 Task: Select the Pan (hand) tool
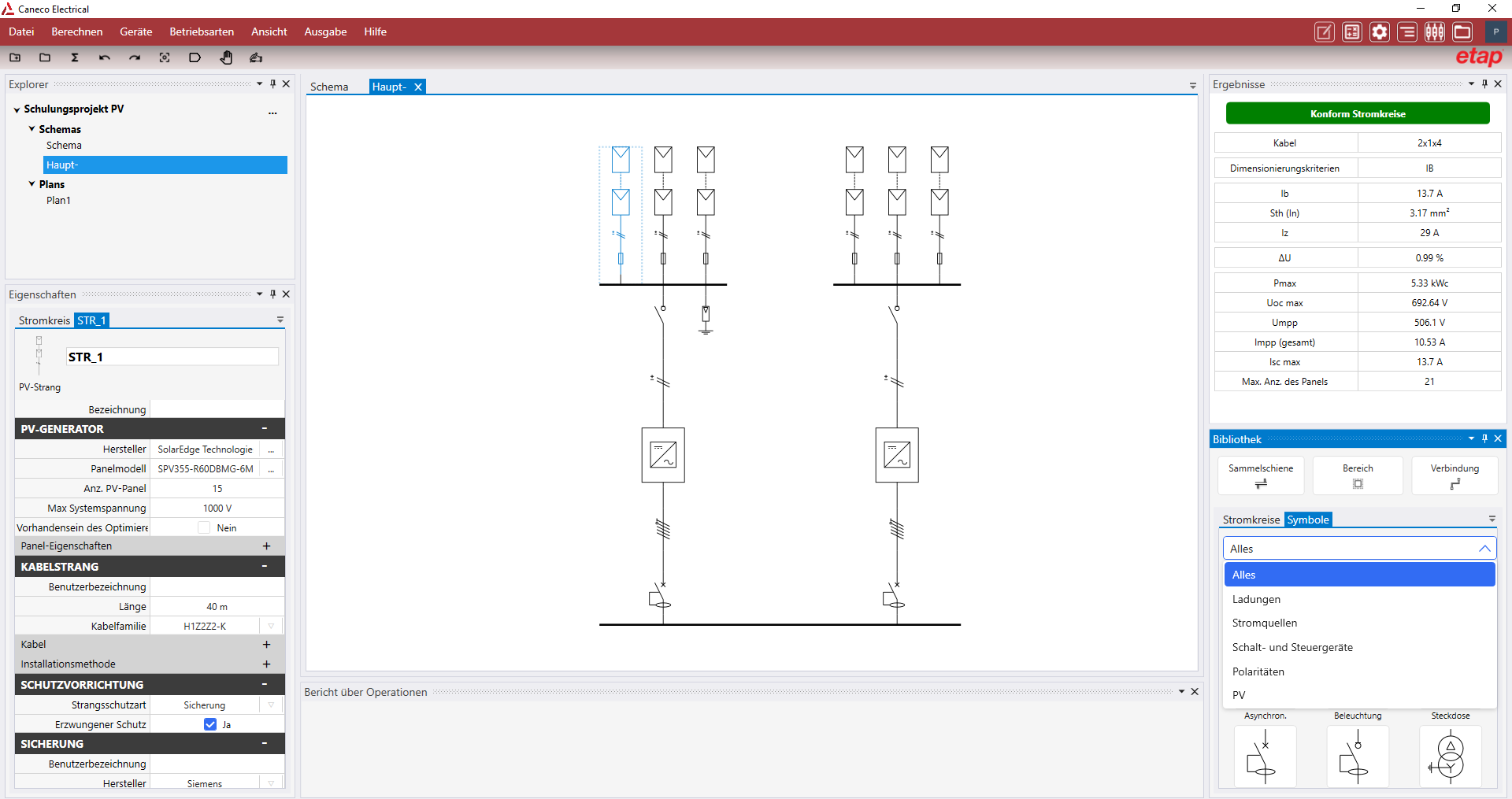click(x=226, y=57)
